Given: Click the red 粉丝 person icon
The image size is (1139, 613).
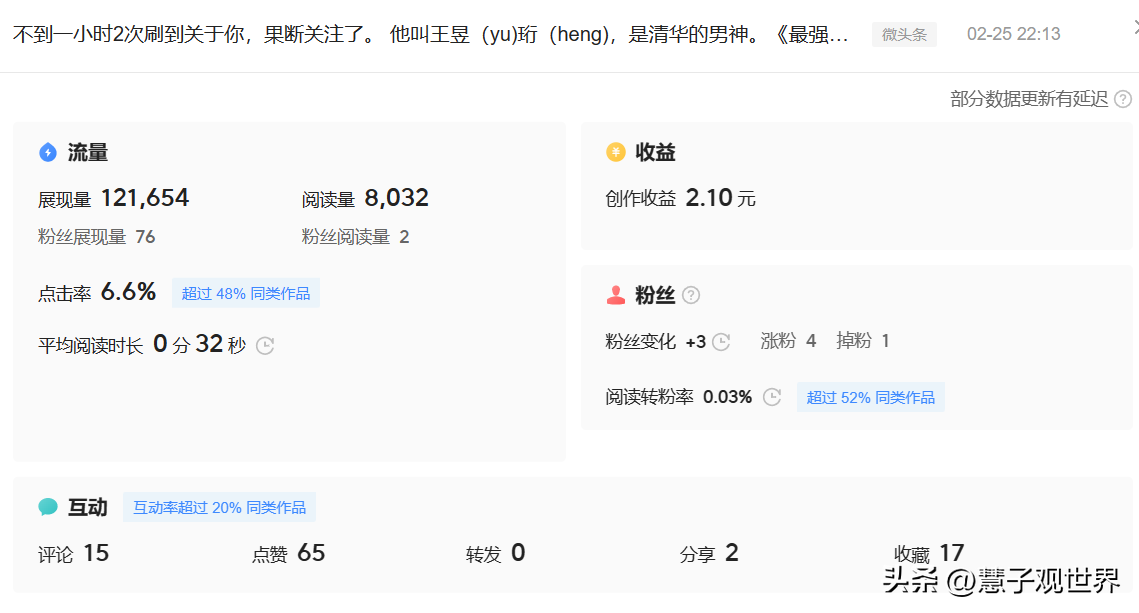Looking at the screenshot, I should click(616, 295).
